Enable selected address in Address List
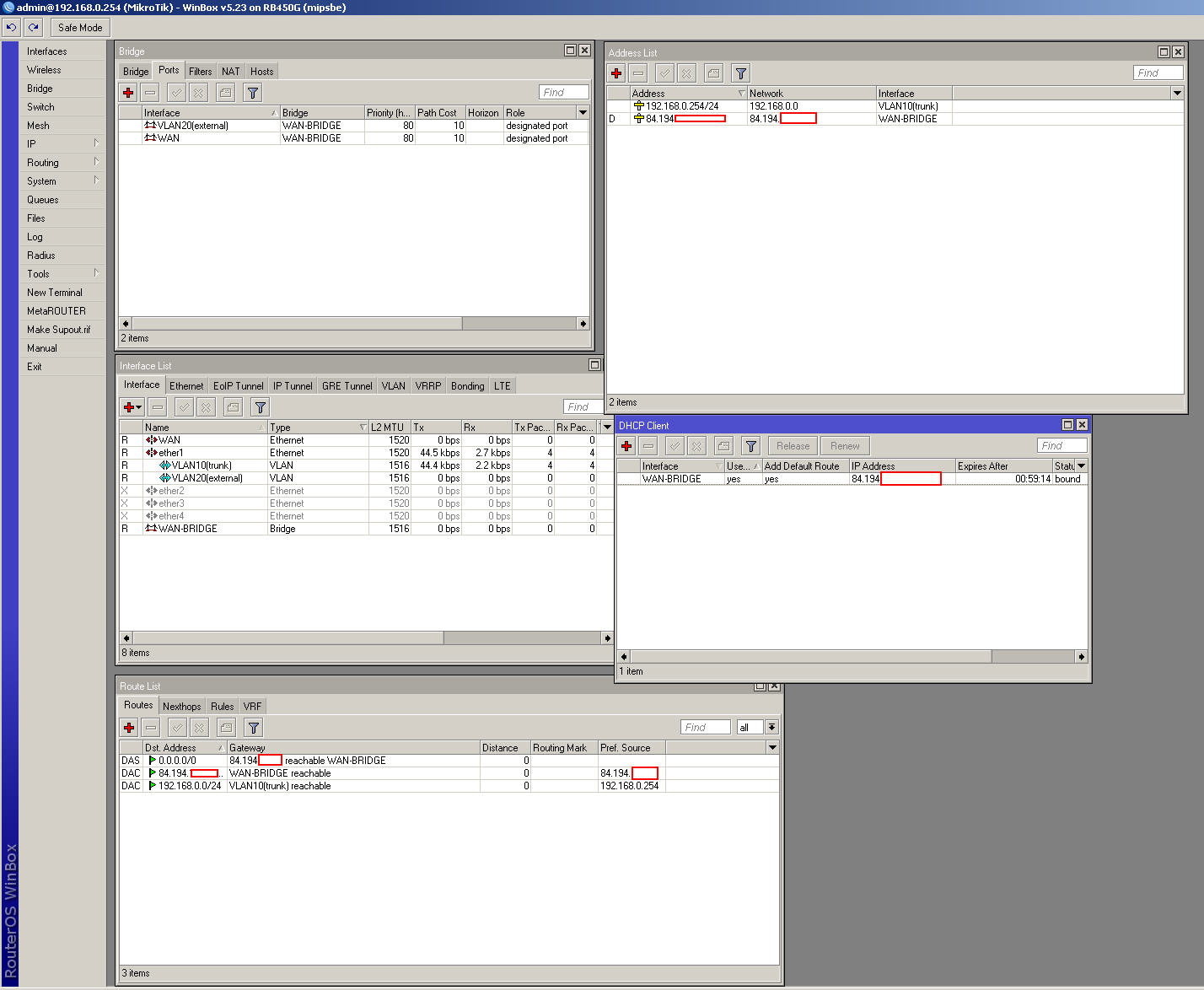Viewport: 1204px width, 990px height. tap(664, 73)
